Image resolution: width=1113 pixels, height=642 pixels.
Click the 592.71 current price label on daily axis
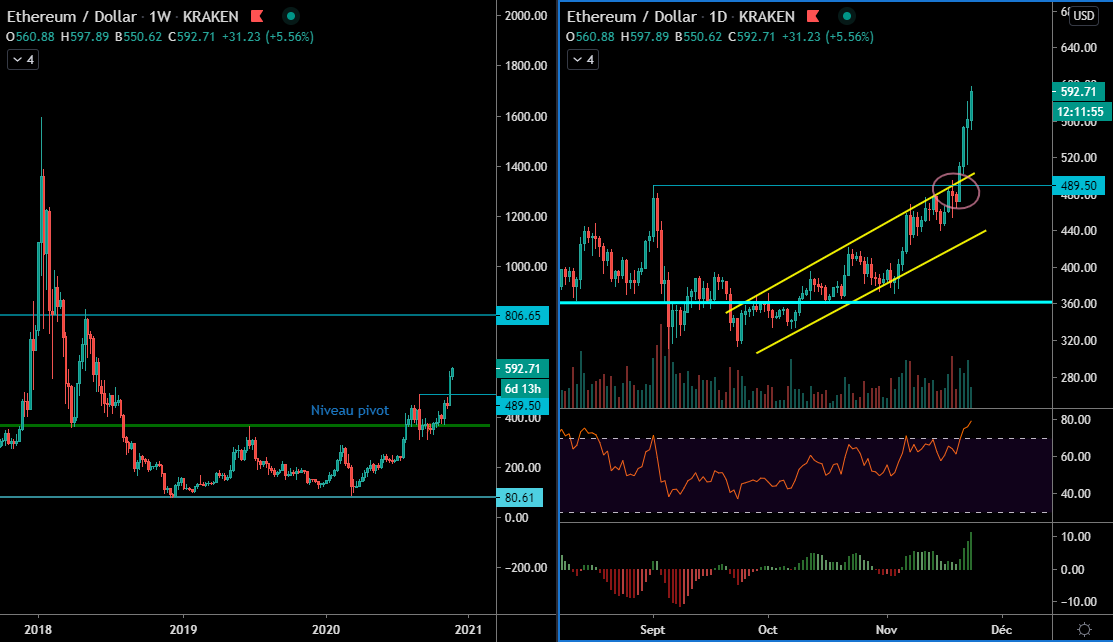click(x=1080, y=91)
